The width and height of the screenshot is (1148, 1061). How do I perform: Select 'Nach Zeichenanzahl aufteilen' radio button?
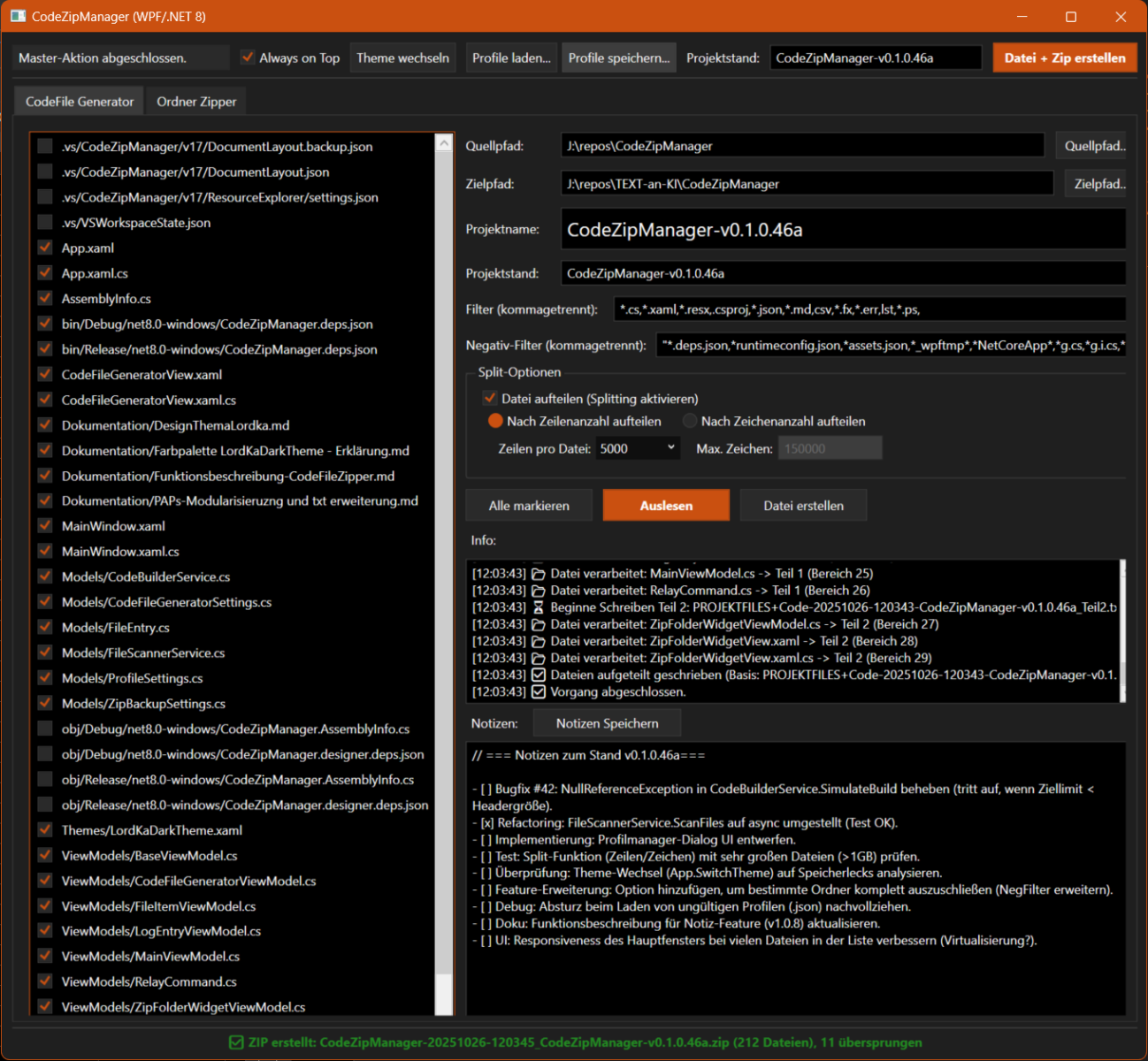(x=690, y=421)
